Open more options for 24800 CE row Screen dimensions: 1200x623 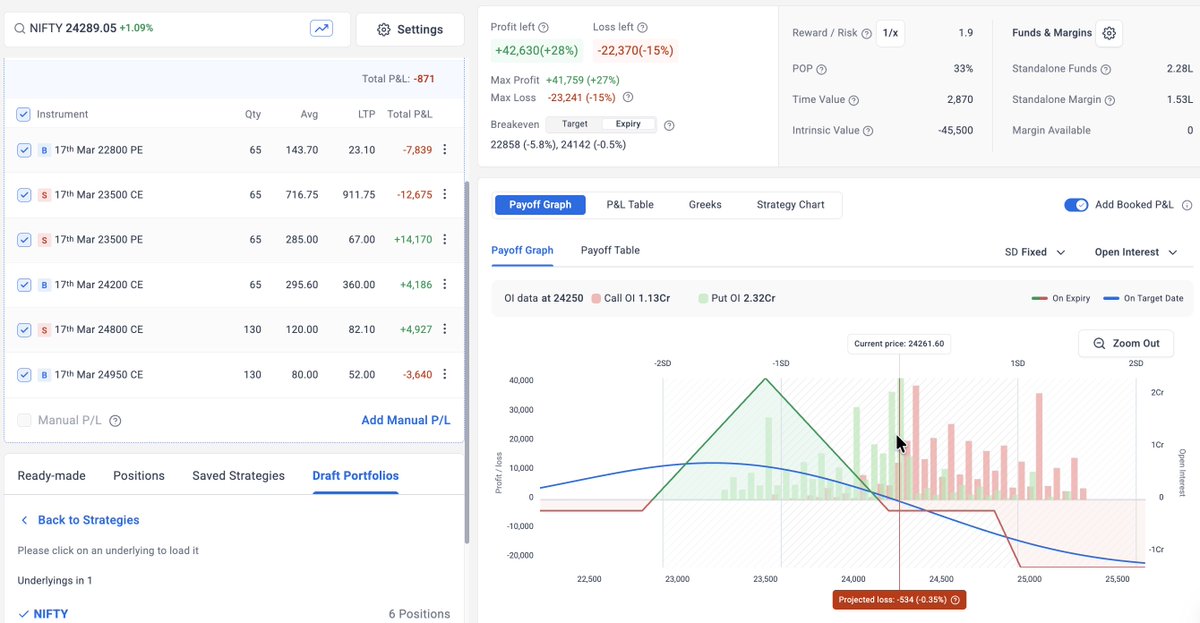pyautogui.click(x=445, y=330)
